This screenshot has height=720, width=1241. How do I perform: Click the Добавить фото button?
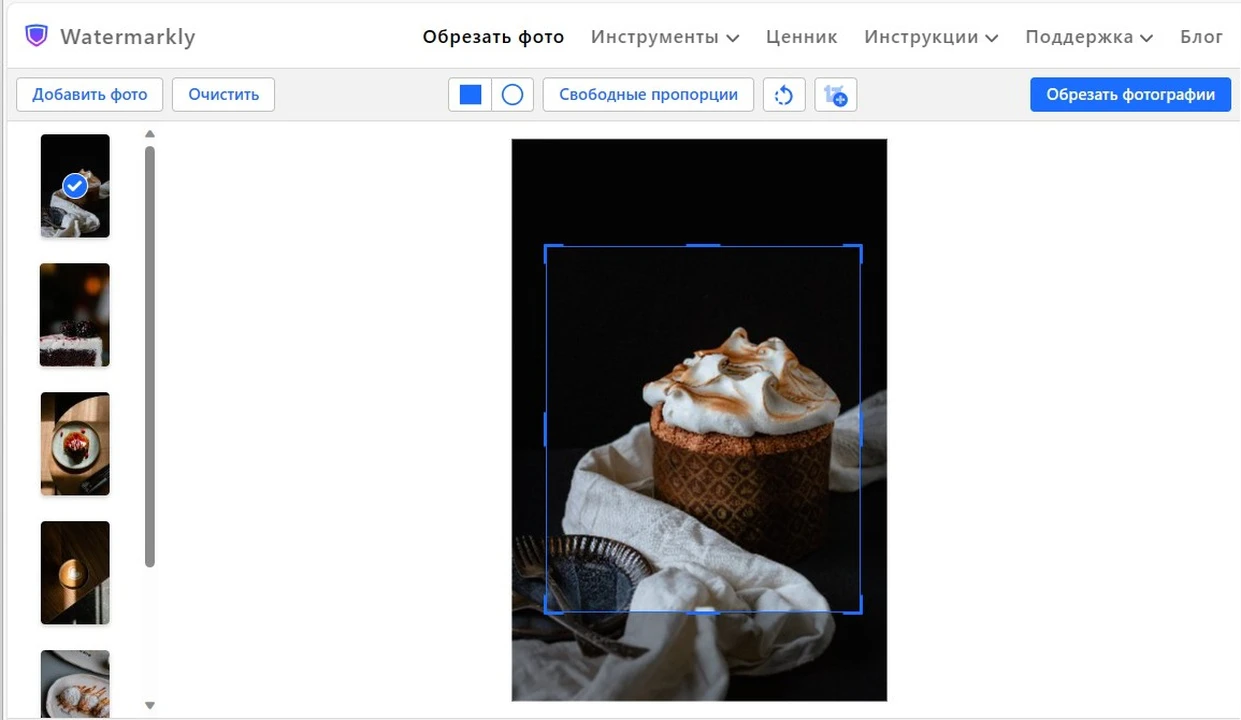pos(90,95)
